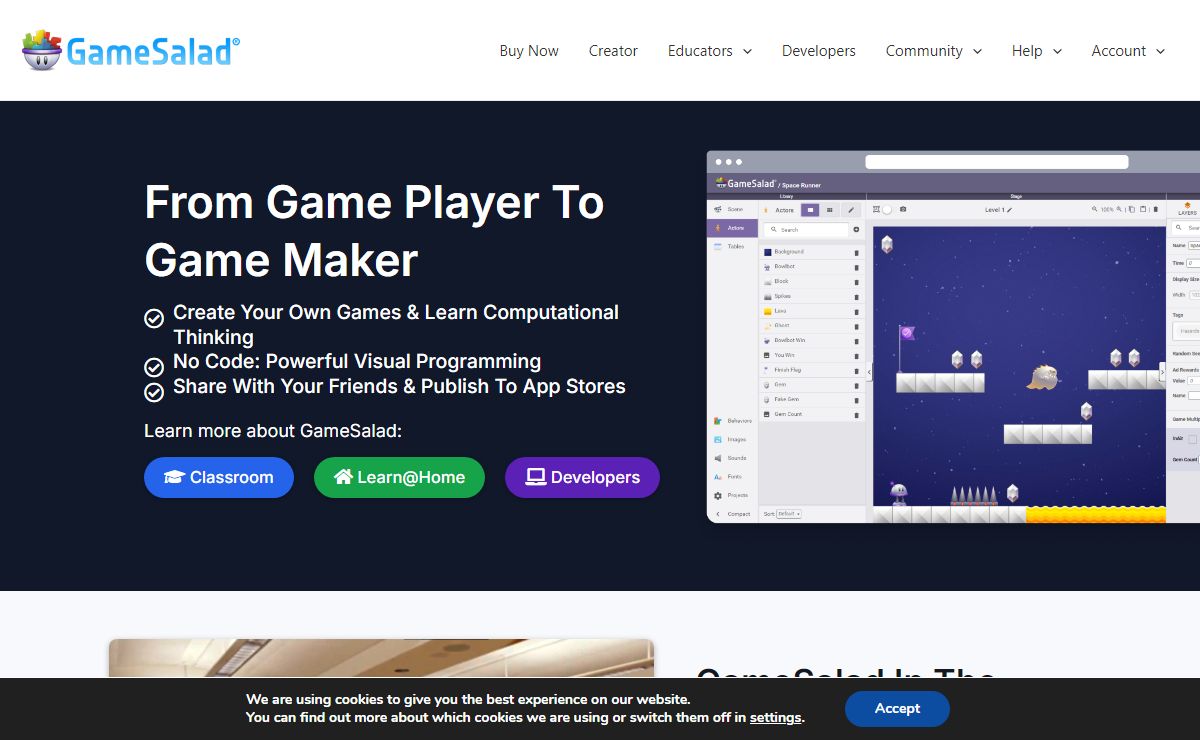Select the Block actor row
This screenshot has width=1200, height=740.
point(812,282)
